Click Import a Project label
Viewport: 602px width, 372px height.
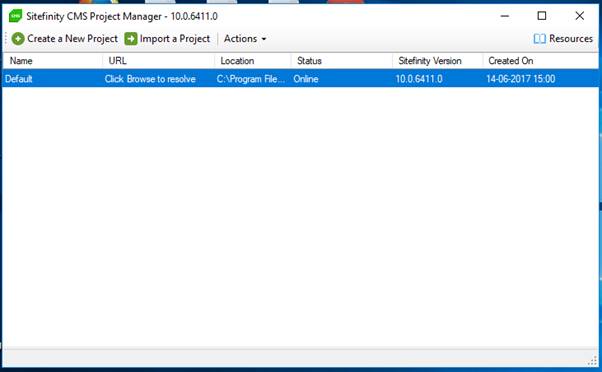tap(175, 39)
